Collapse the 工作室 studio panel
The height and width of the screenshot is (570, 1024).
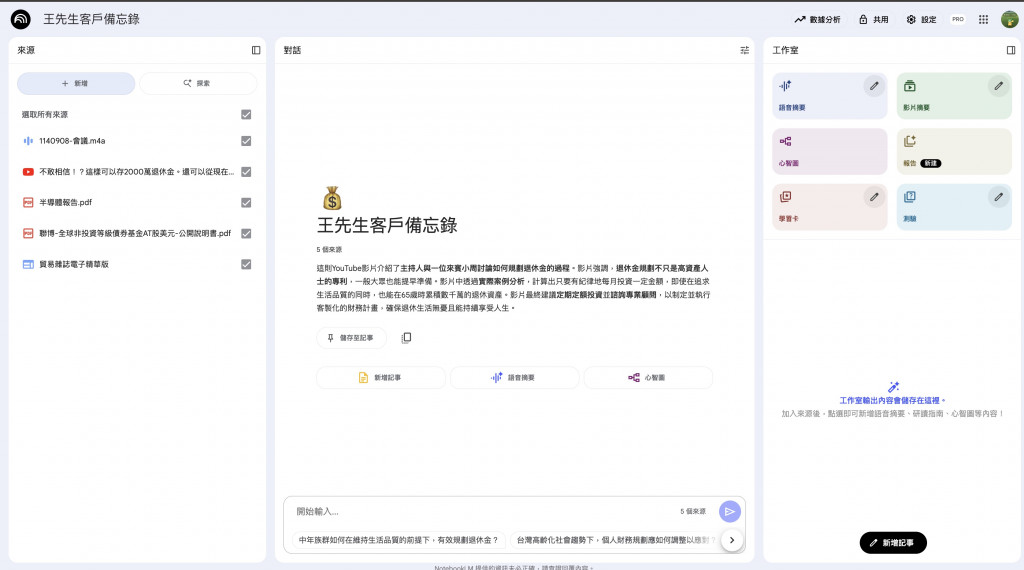1011,50
